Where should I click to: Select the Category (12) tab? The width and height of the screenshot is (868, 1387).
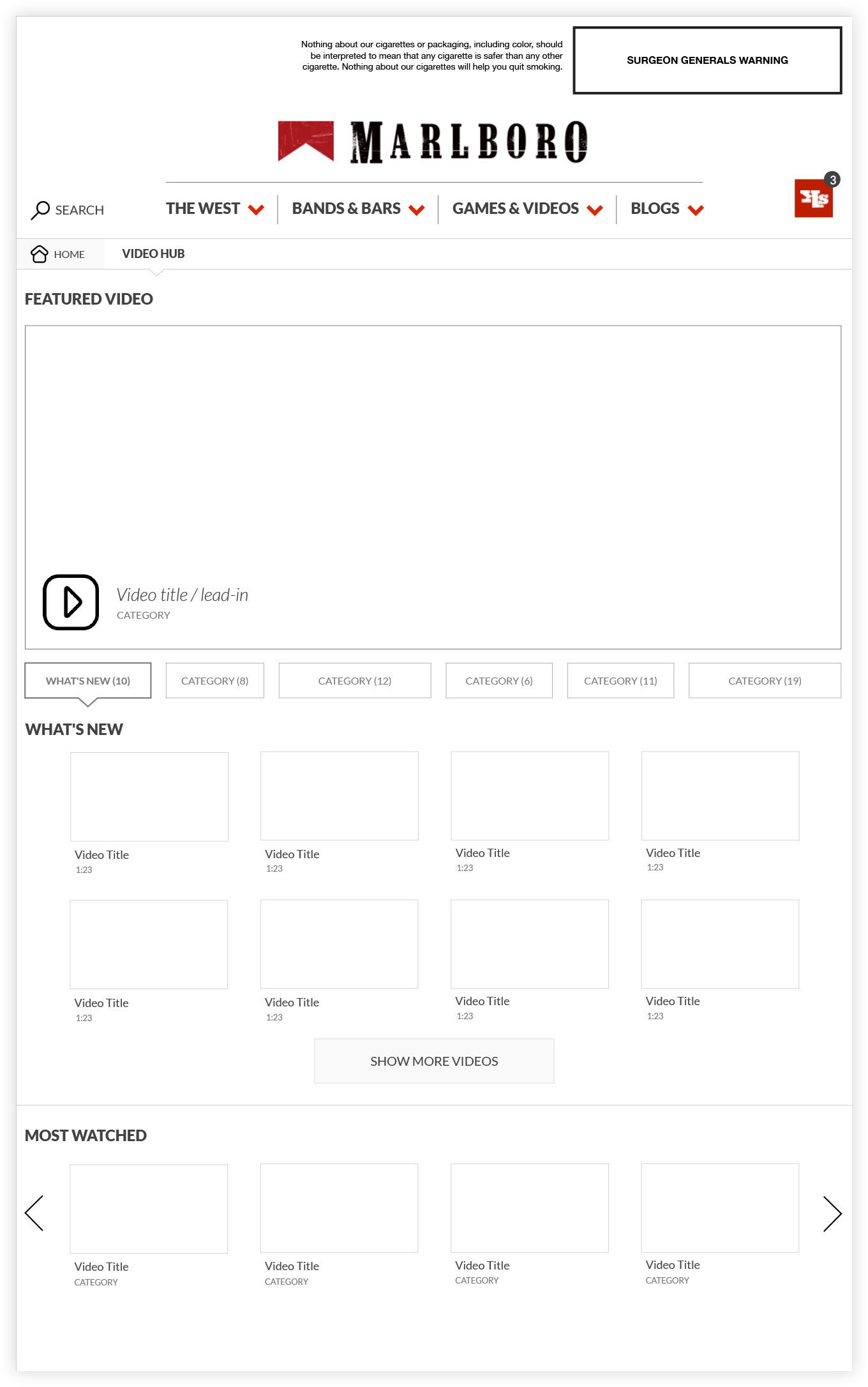355,681
